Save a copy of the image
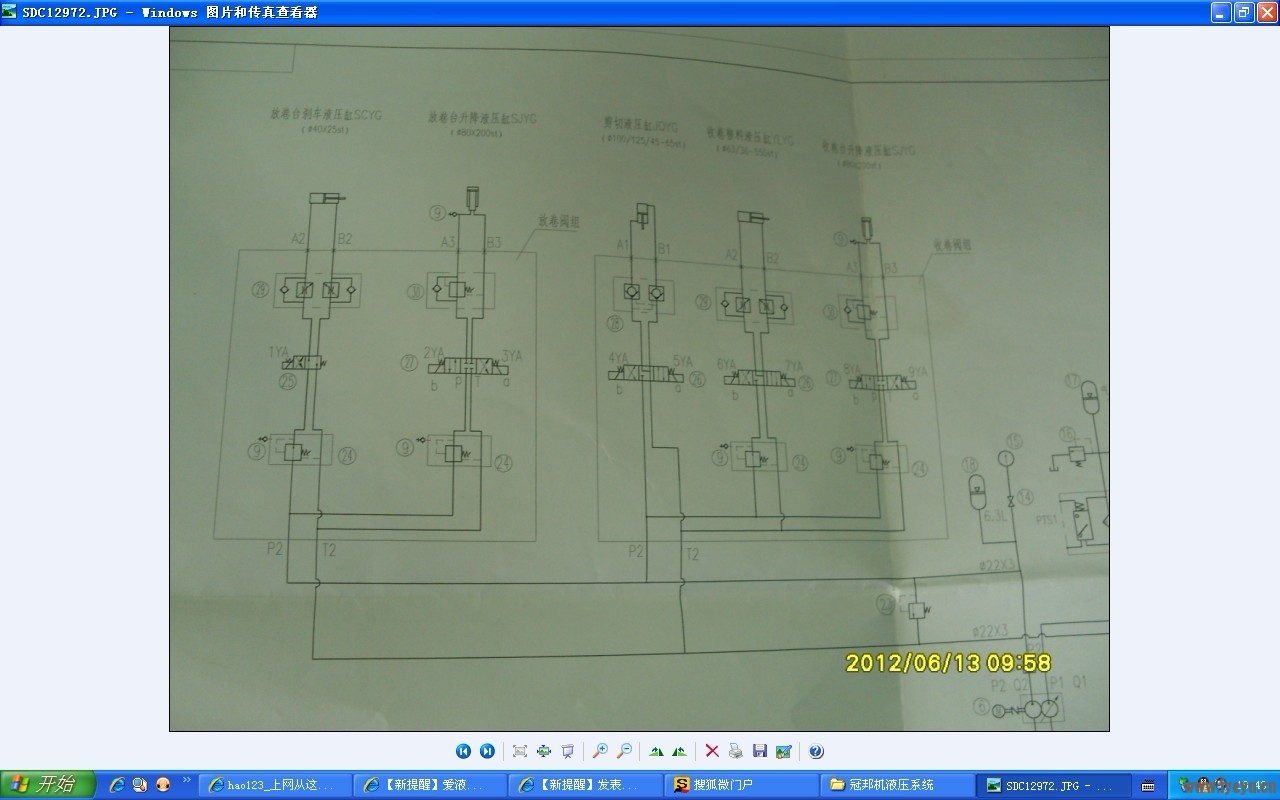Viewport: 1280px width, 800px height. [760, 751]
